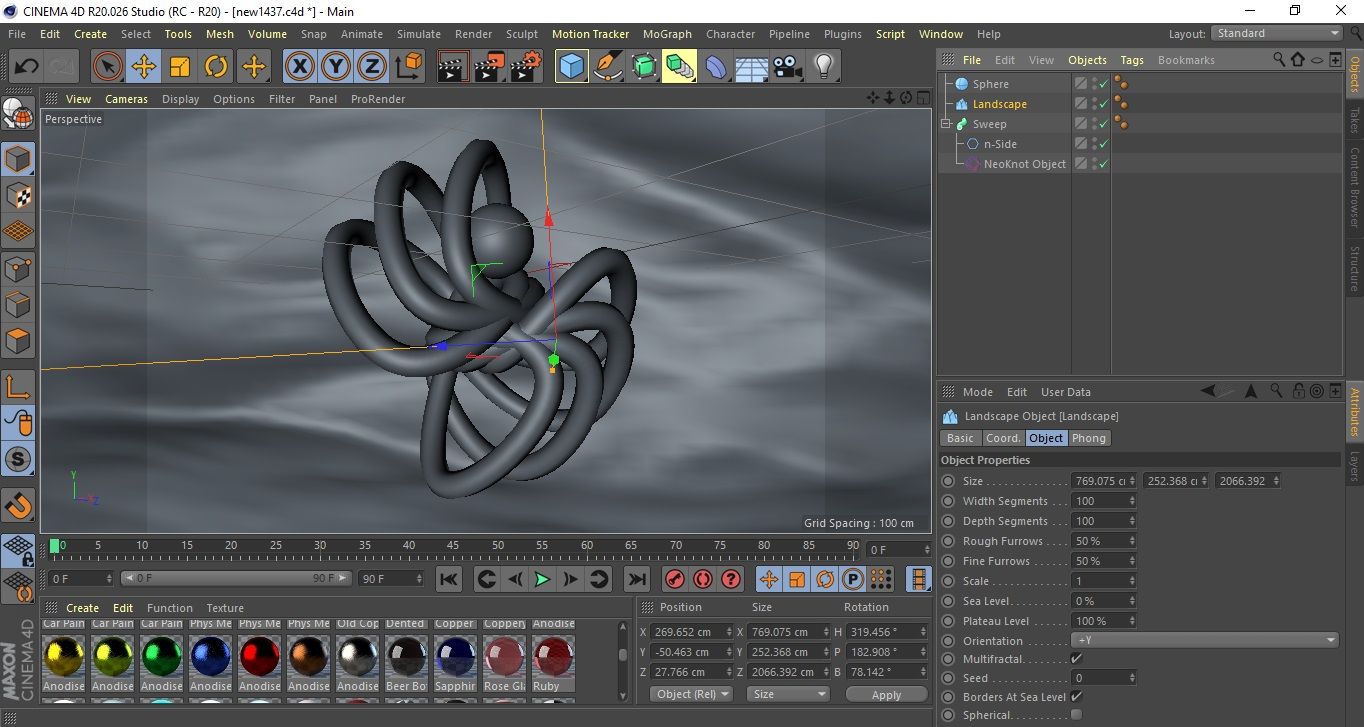Click the Undo arrow icon

coord(26,67)
